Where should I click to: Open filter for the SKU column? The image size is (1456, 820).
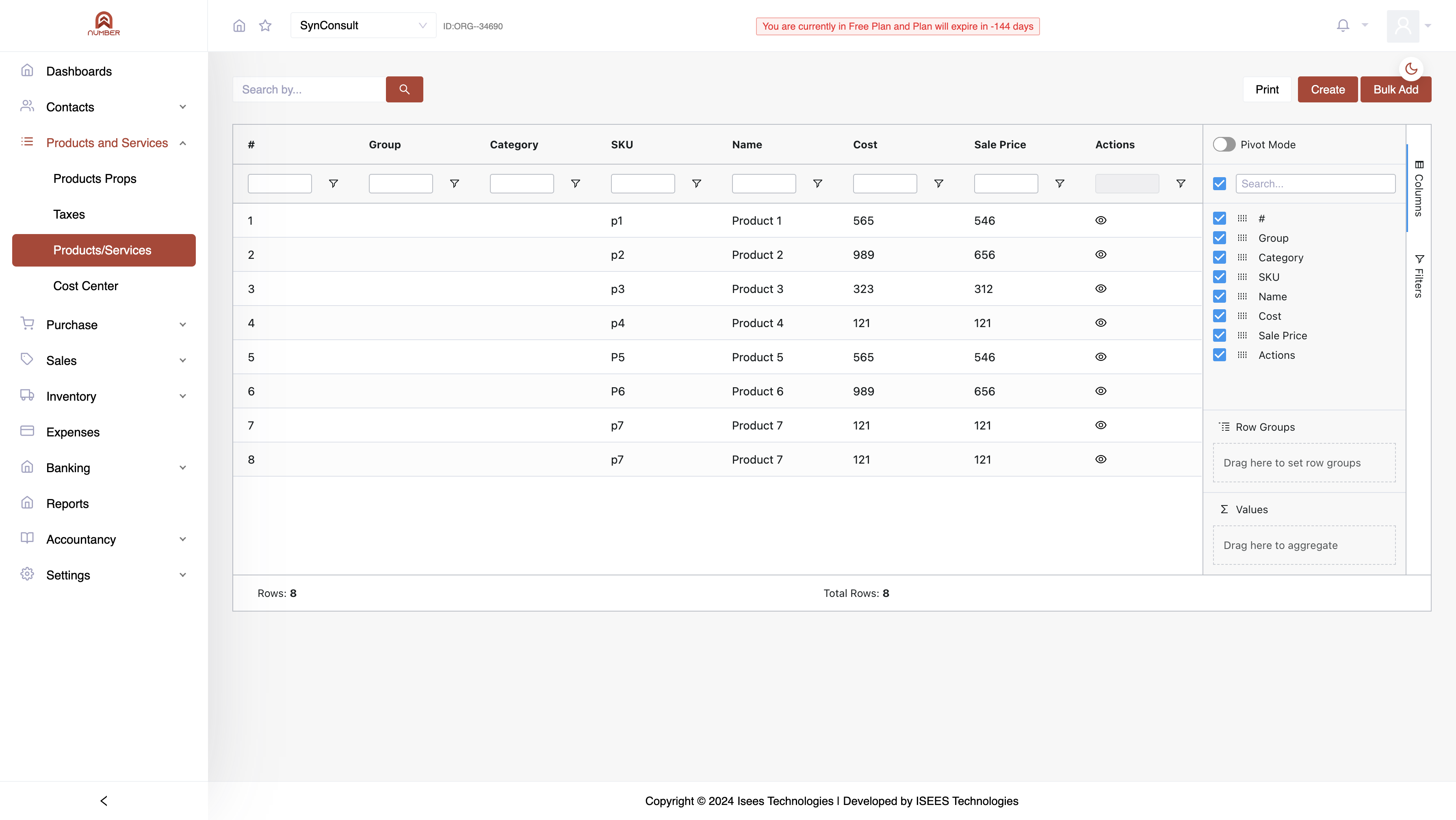696,184
